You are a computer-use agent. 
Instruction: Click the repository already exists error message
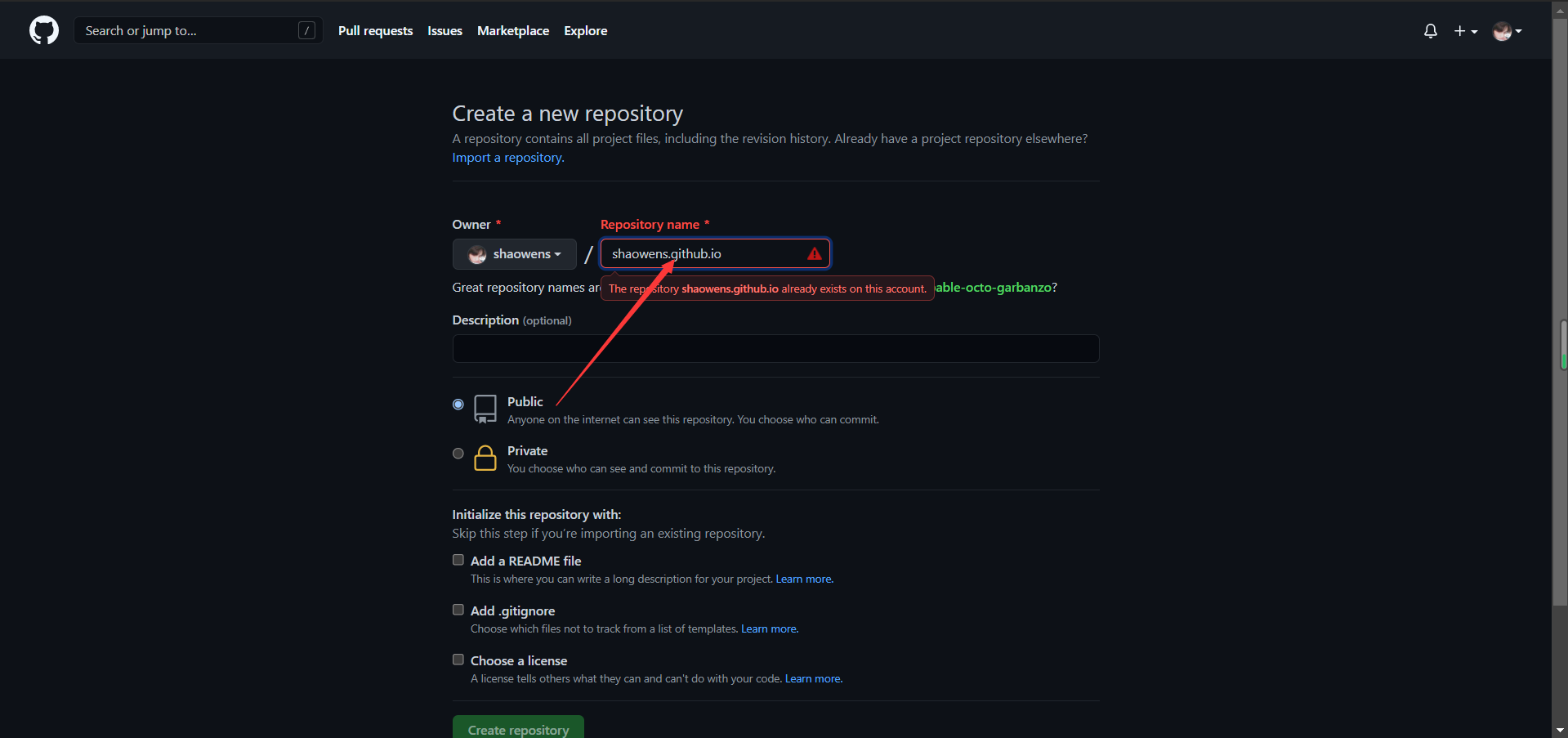(x=767, y=288)
